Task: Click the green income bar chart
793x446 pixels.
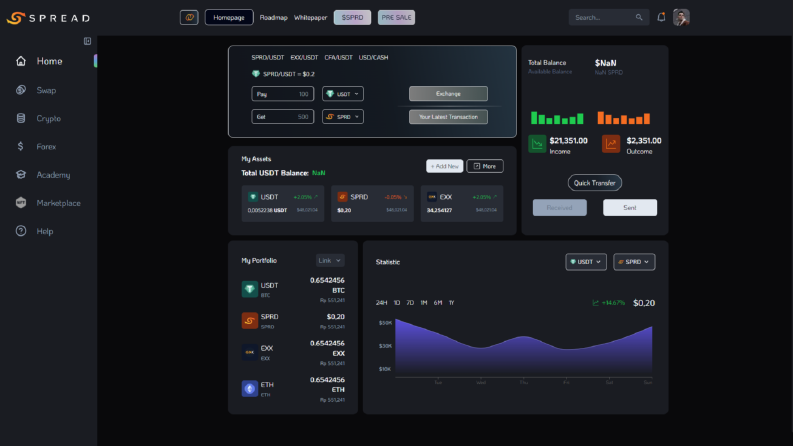Action: tap(557, 118)
